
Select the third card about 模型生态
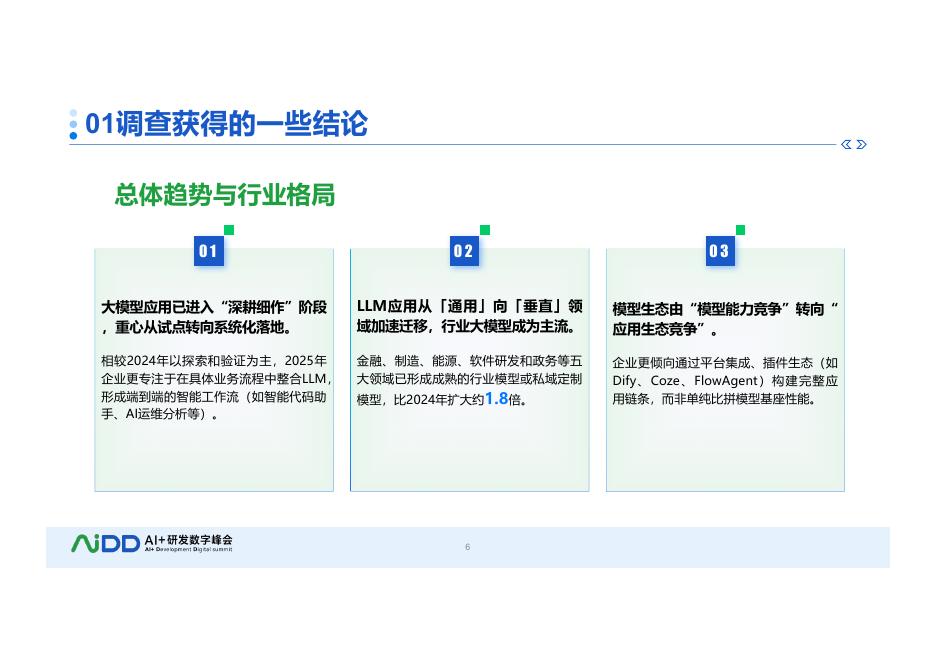[725, 370]
